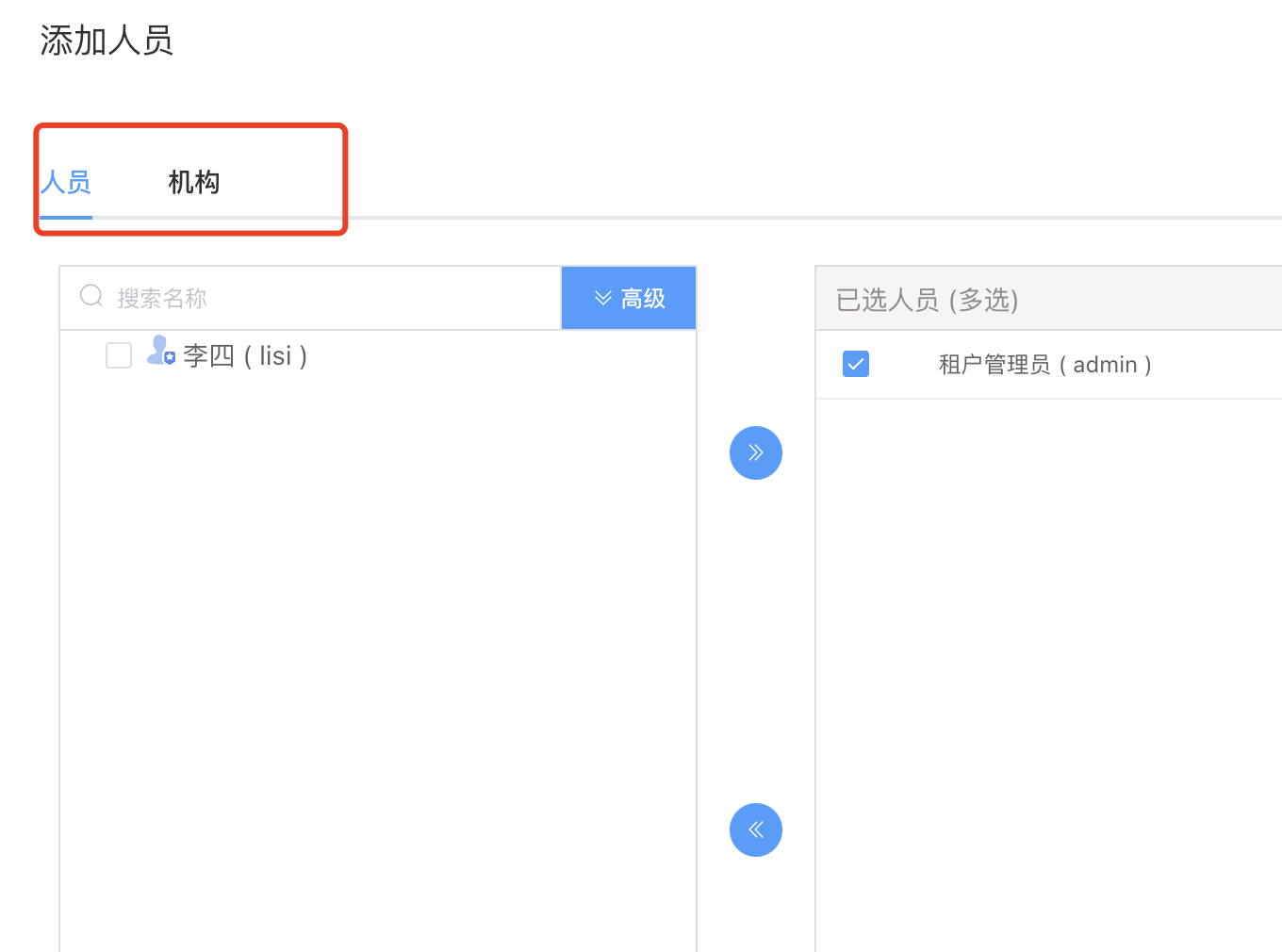The image size is (1282, 952).
Task: Click the 租户管理员 ( admin ) name
Action: [x=1044, y=365]
